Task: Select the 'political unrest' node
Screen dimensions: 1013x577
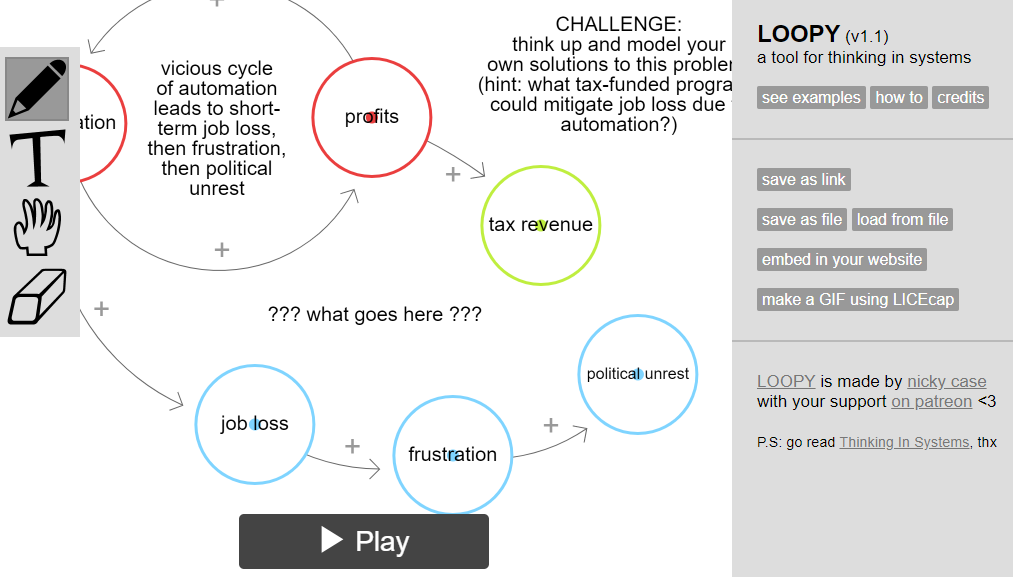Action: click(637, 374)
